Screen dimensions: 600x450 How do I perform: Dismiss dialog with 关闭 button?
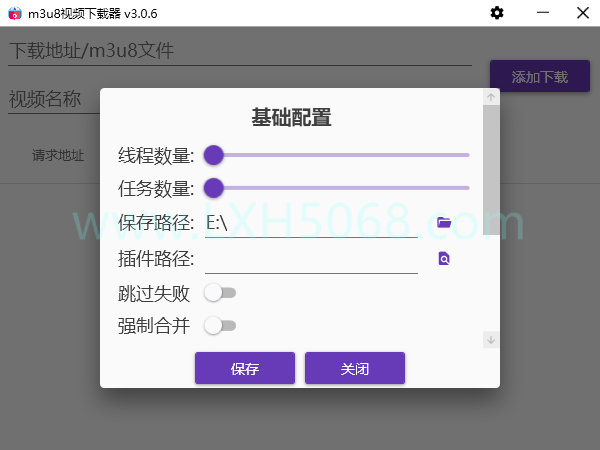[355, 368]
